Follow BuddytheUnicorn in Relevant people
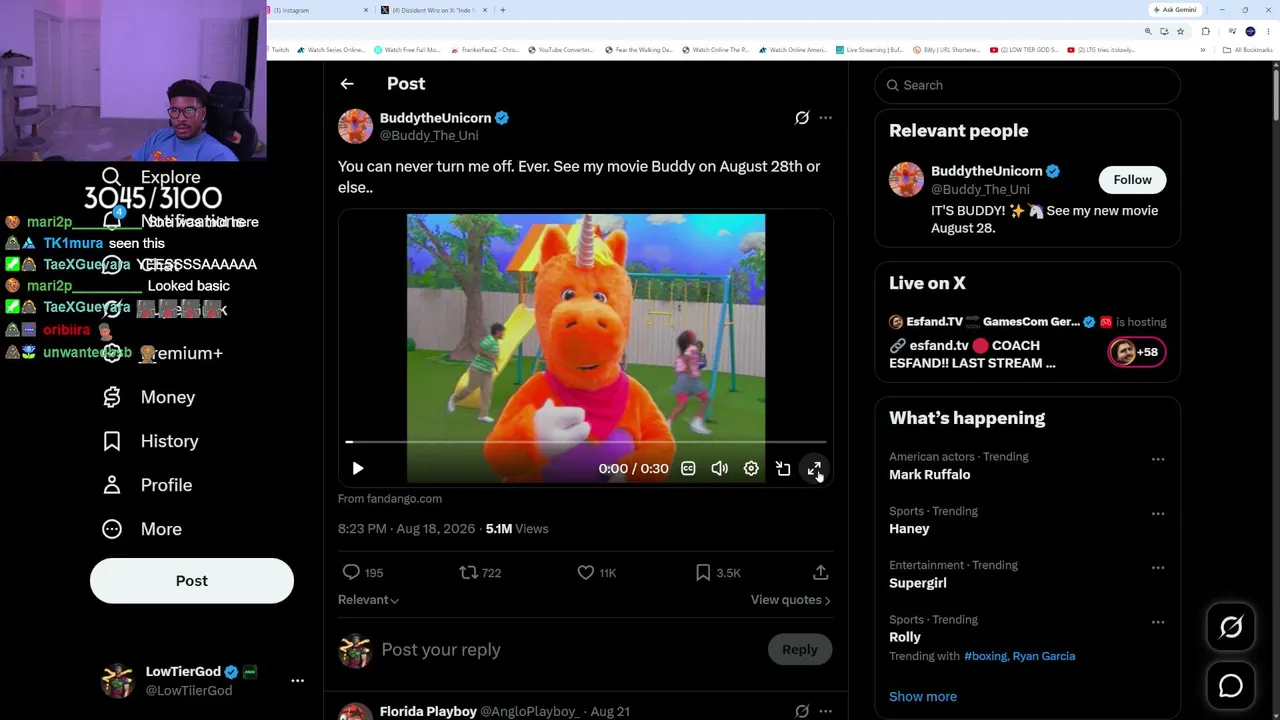This screenshot has height=720, width=1280. click(x=1133, y=180)
